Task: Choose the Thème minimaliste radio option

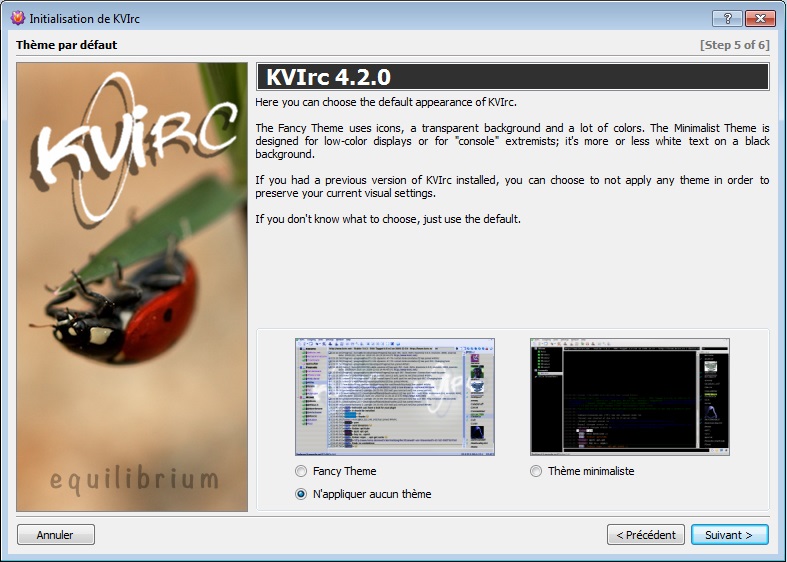Action: click(x=537, y=471)
